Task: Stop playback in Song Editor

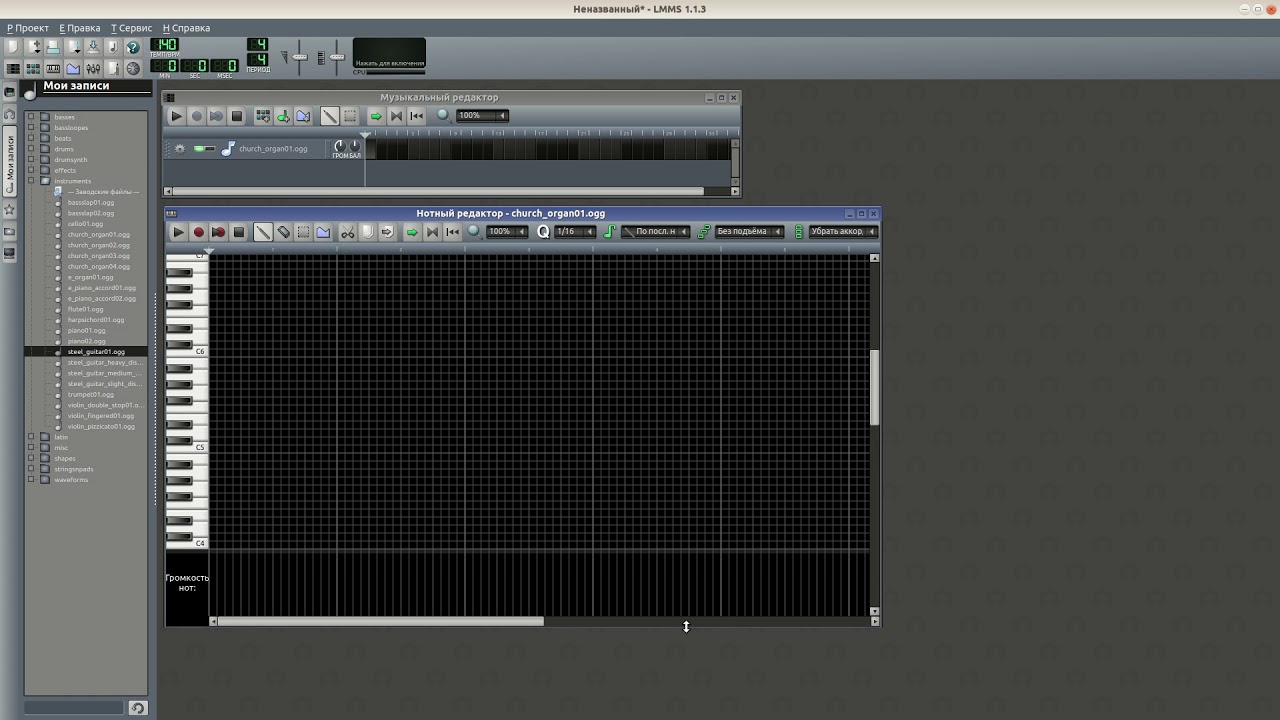Action: (x=236, y=116)
